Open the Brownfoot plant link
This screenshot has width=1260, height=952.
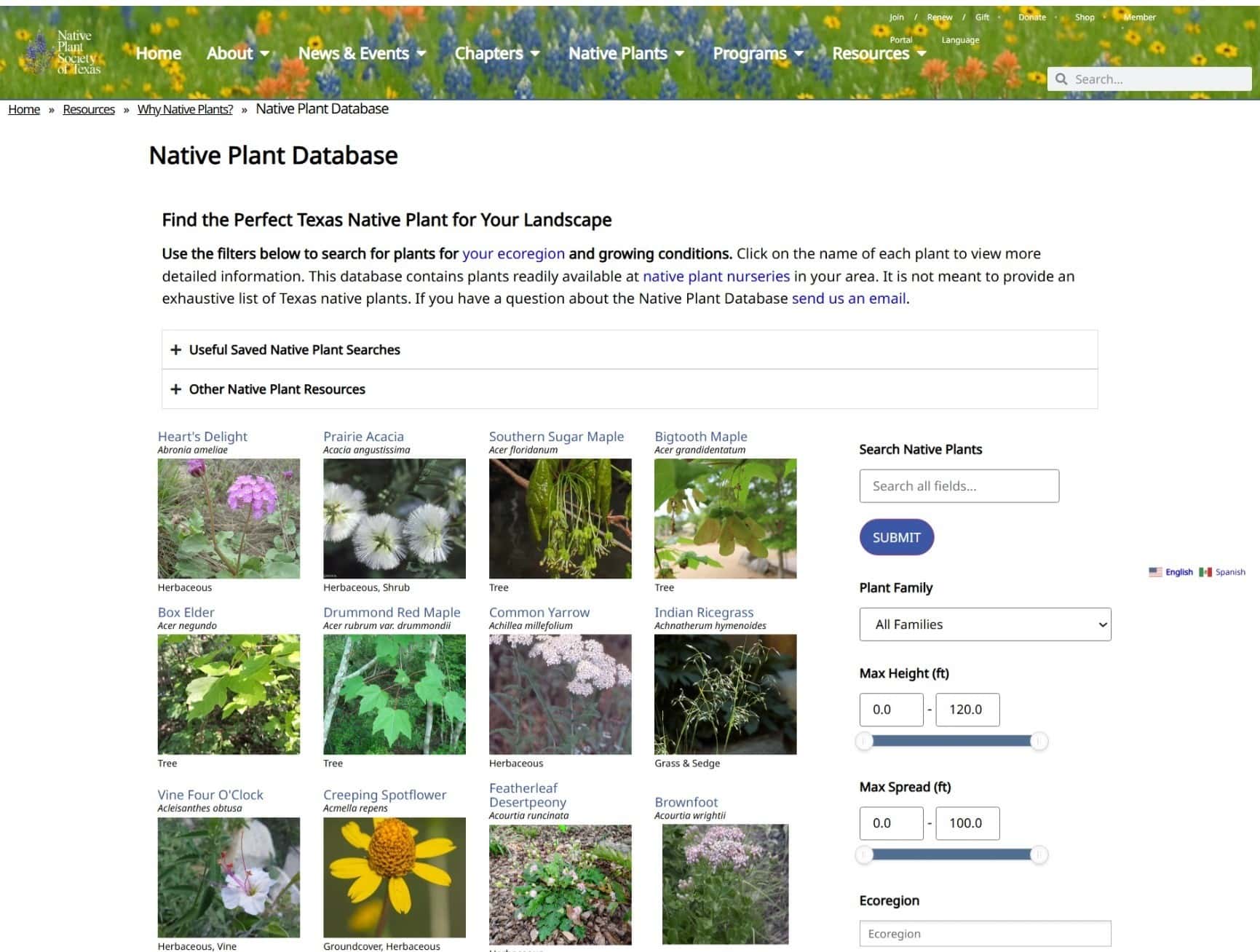pos(686,802)
